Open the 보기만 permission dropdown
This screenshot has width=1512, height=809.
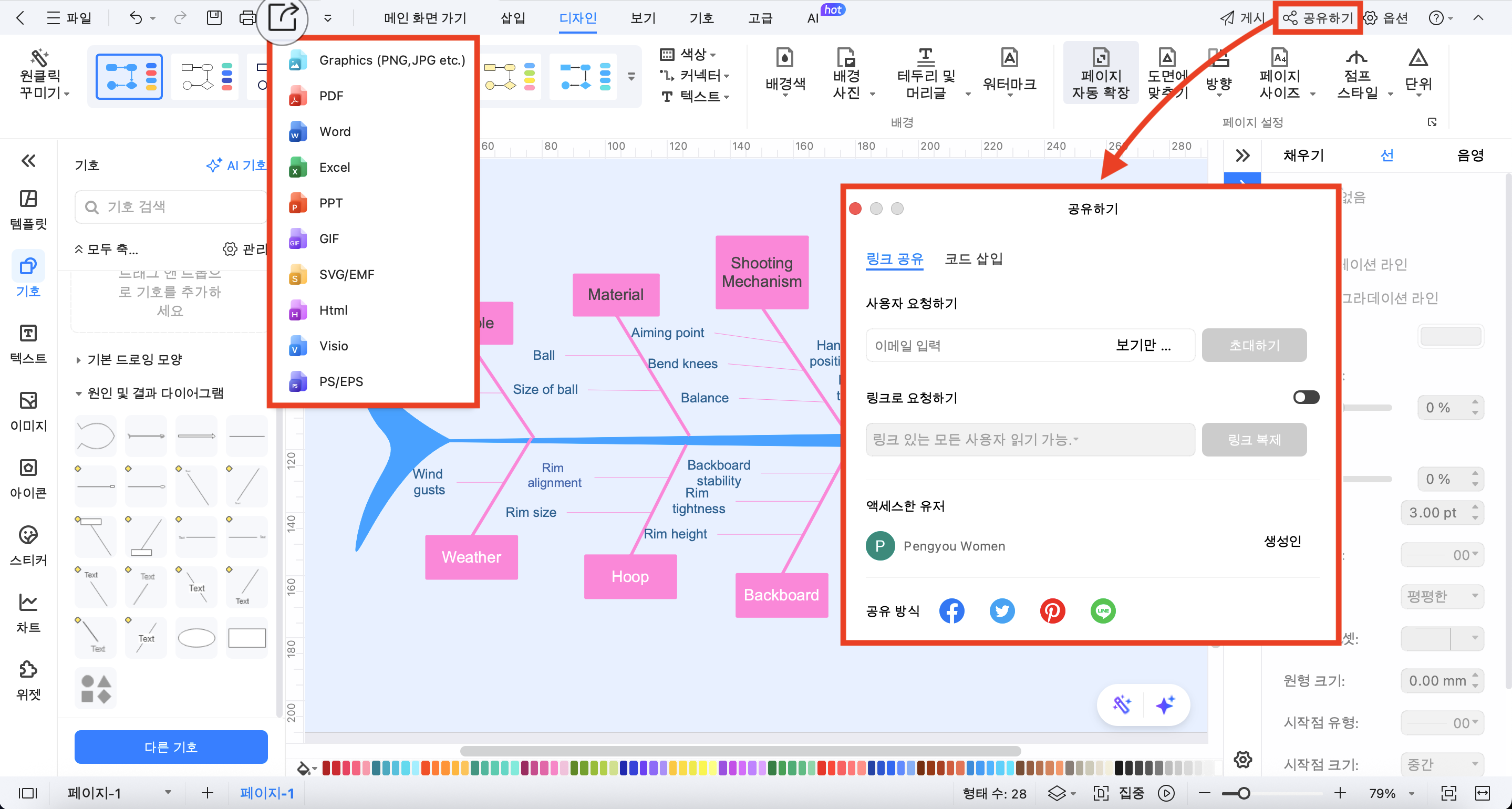(1143, 345)
